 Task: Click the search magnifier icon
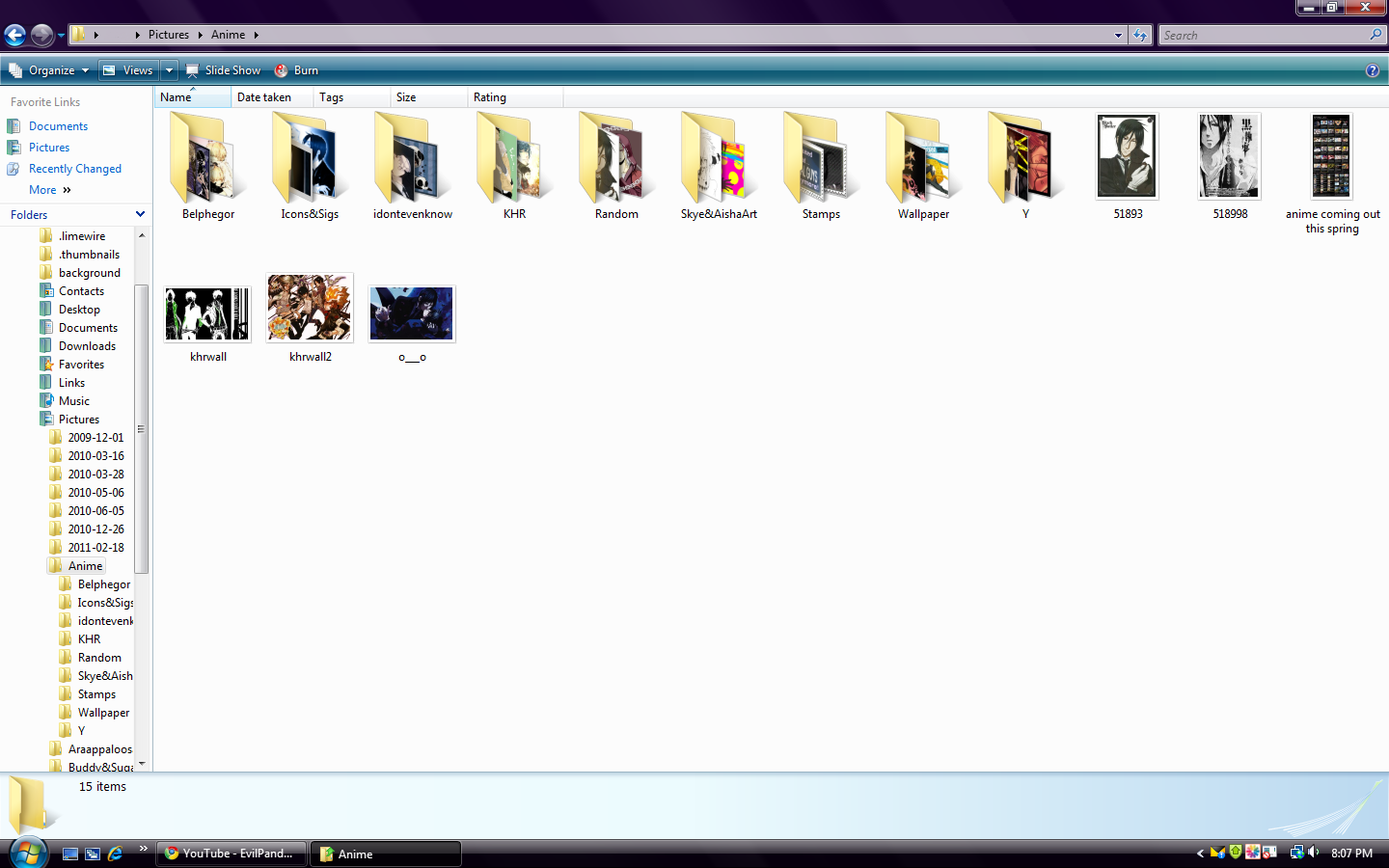click(1375, 35)
